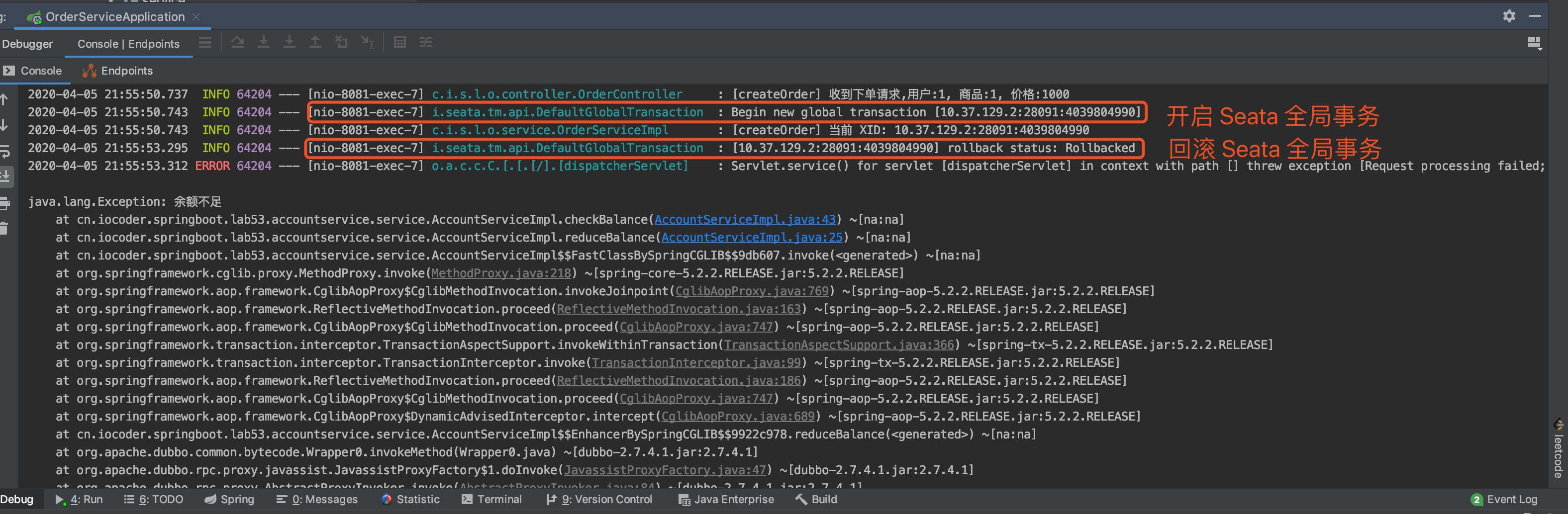Click the Print console icon
1568x514 pixels.
coord(5,203)
